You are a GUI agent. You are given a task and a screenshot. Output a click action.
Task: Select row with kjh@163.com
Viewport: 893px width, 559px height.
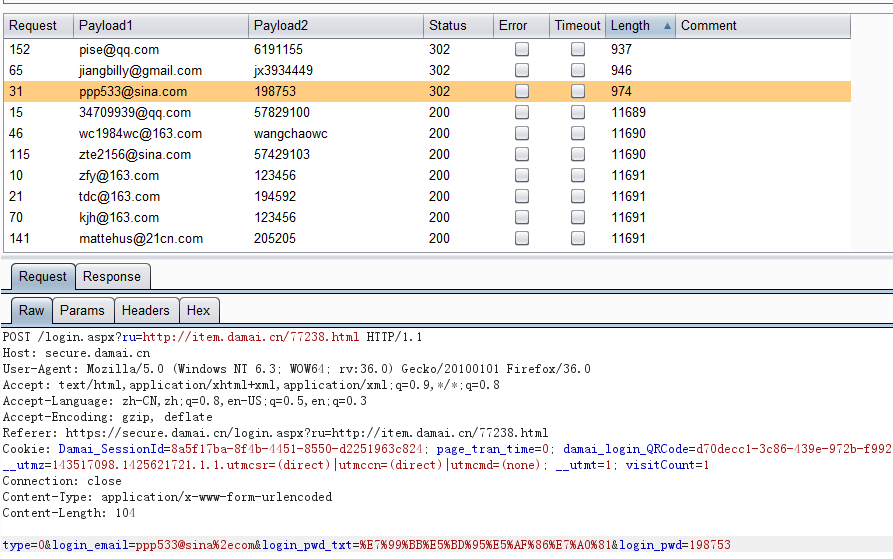point(427,218)
